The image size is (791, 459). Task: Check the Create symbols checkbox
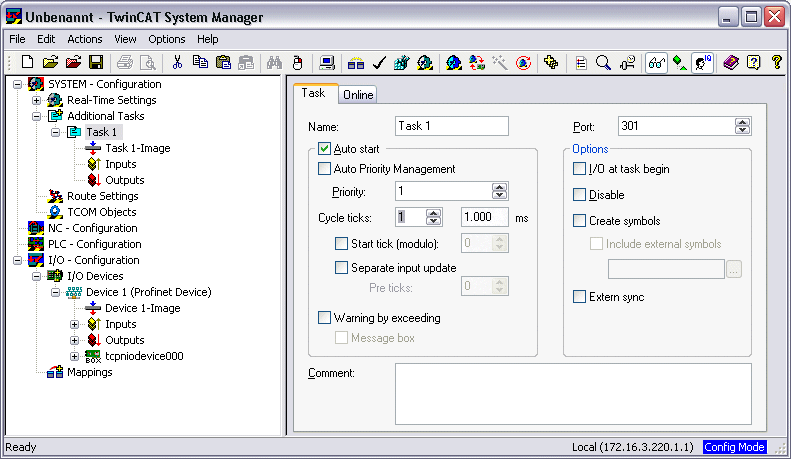tap(580, 220)
